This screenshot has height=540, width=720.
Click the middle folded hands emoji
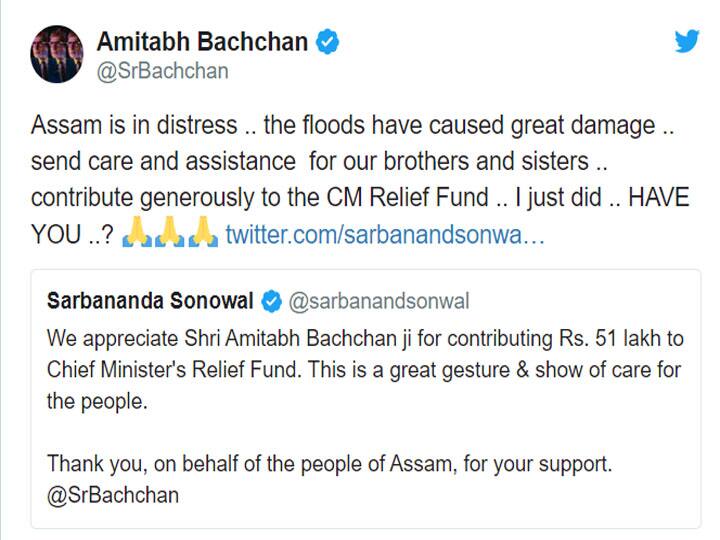171,236
